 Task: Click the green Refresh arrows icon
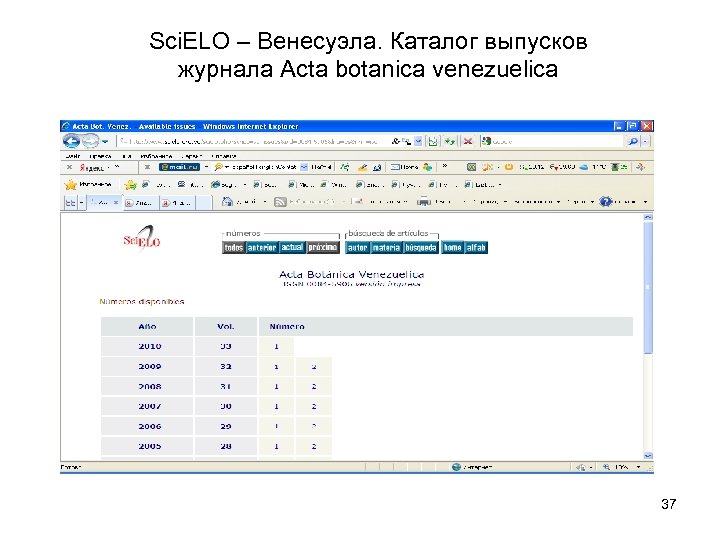coord(450,141)
